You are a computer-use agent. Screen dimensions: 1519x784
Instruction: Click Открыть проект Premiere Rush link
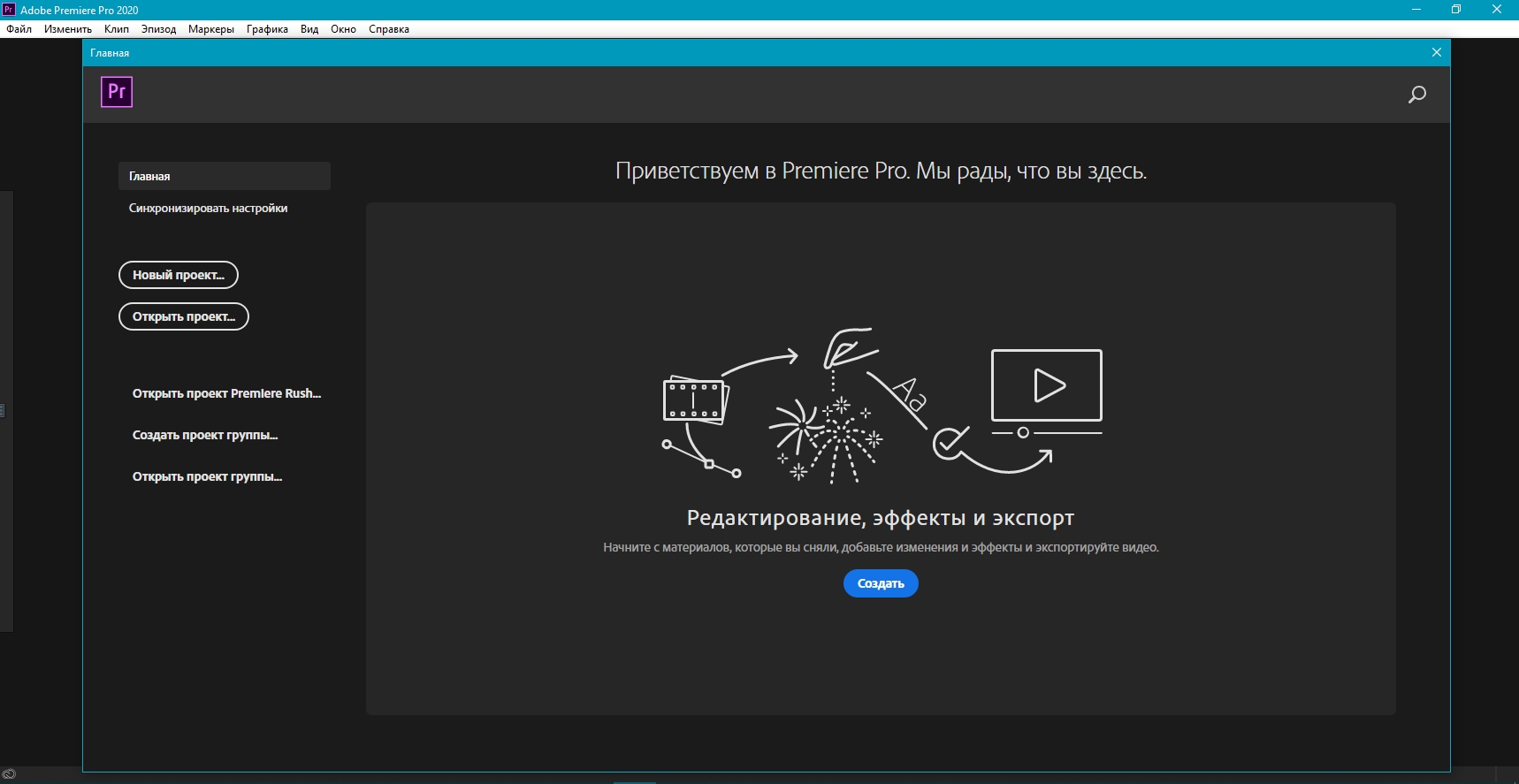226,393
